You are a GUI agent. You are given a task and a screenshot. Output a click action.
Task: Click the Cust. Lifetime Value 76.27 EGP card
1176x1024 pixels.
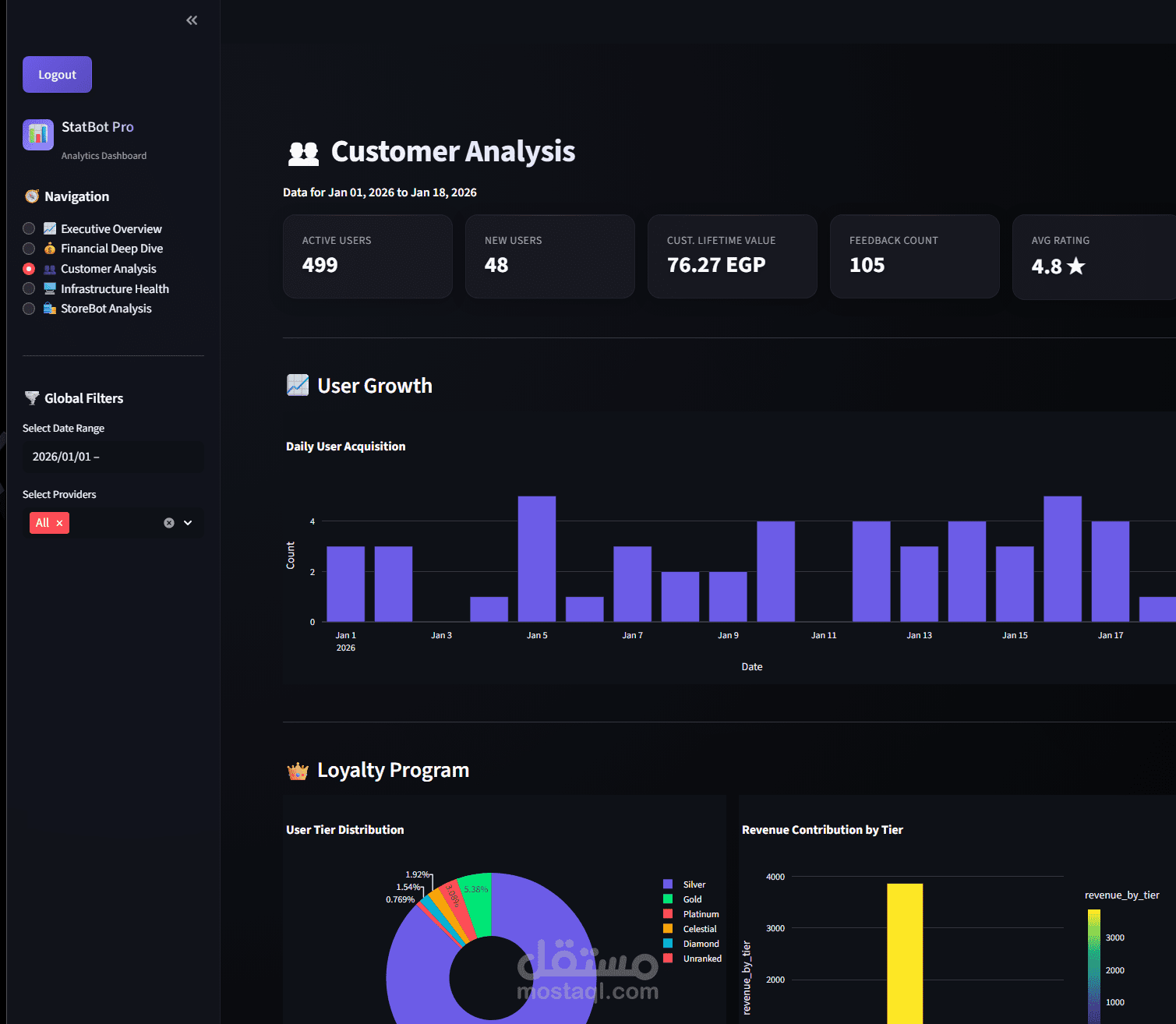(733, 256)
